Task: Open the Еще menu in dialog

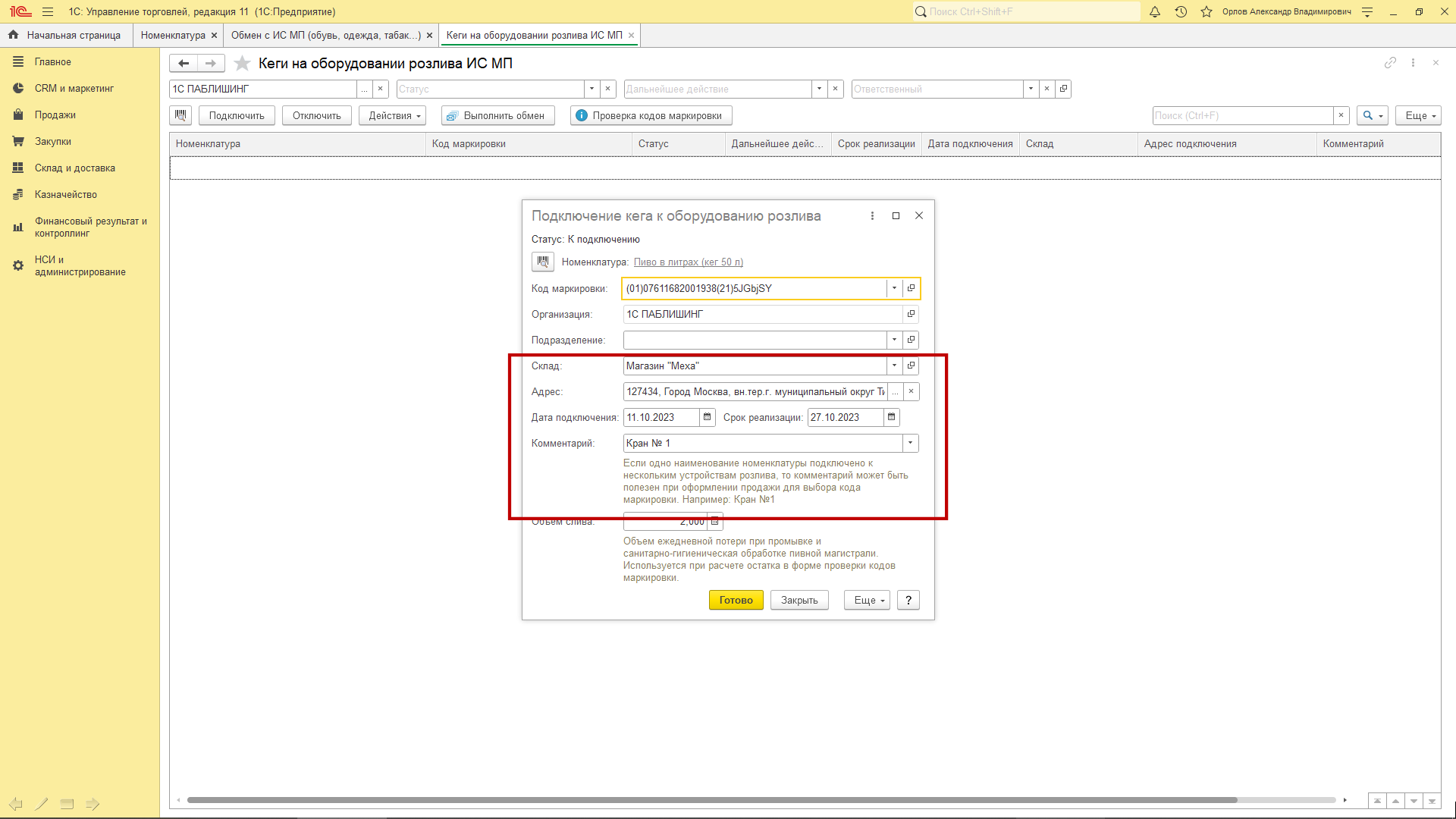Action: point(867,600)
